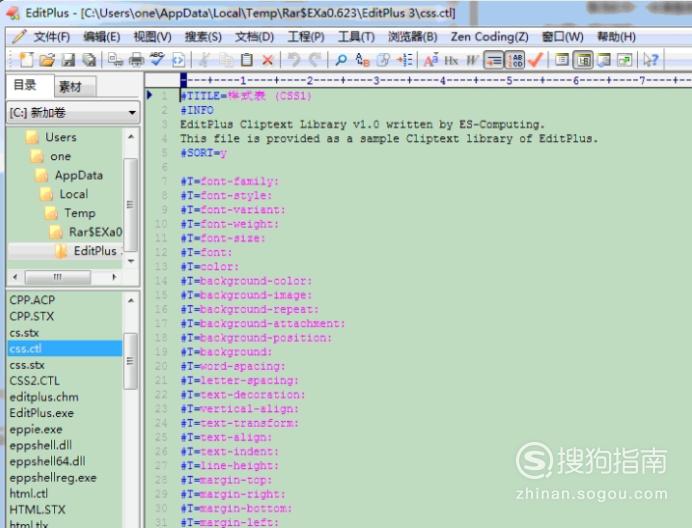Click the file list scroll up arrow

pyautogui.click(x=131, y=301)
